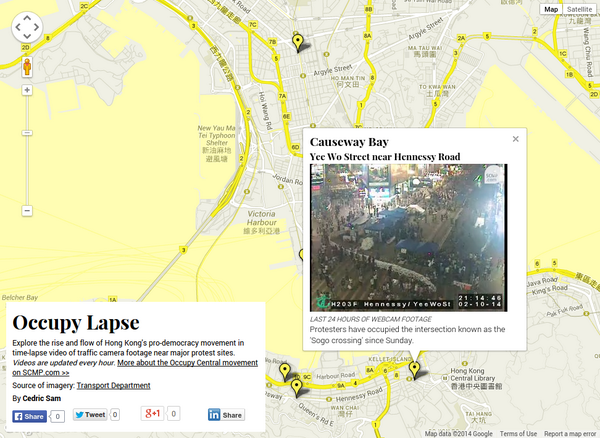Screen dimensions: 600x438
Task: Select the marker near Queen's Rd E
Action: pos(297,388)
